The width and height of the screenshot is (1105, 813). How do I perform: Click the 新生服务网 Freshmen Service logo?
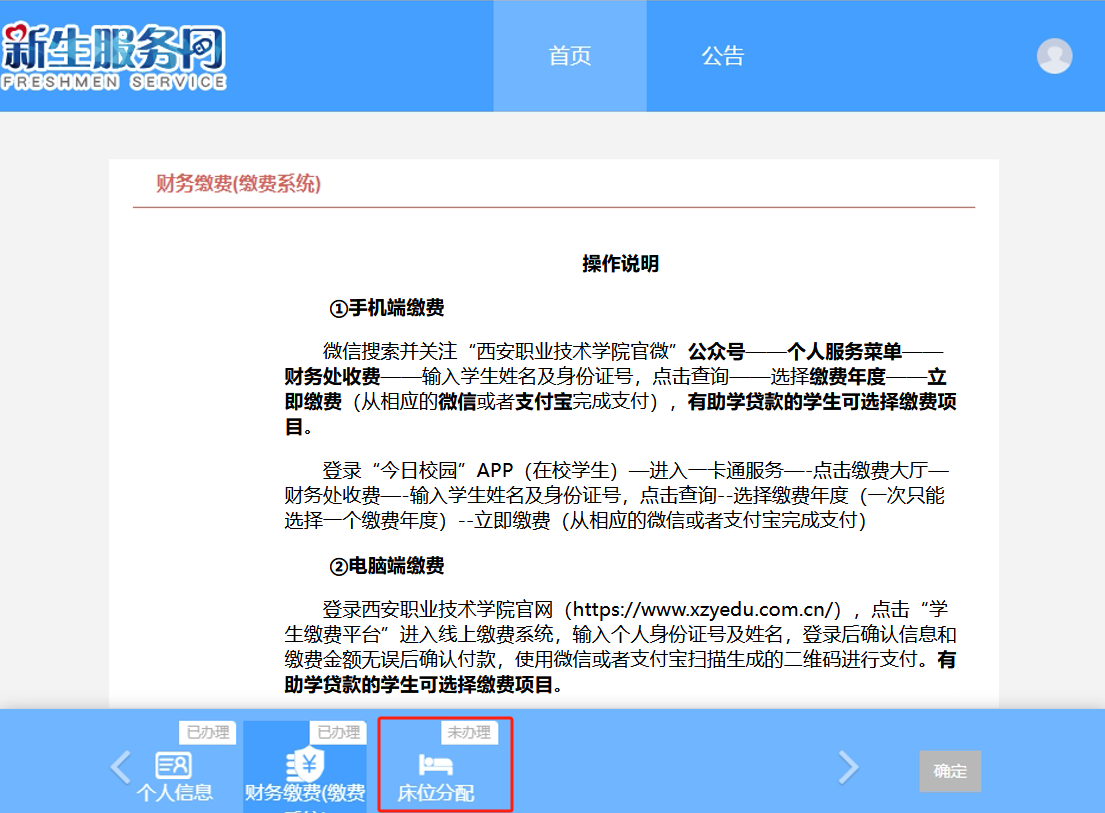point(113,57)
